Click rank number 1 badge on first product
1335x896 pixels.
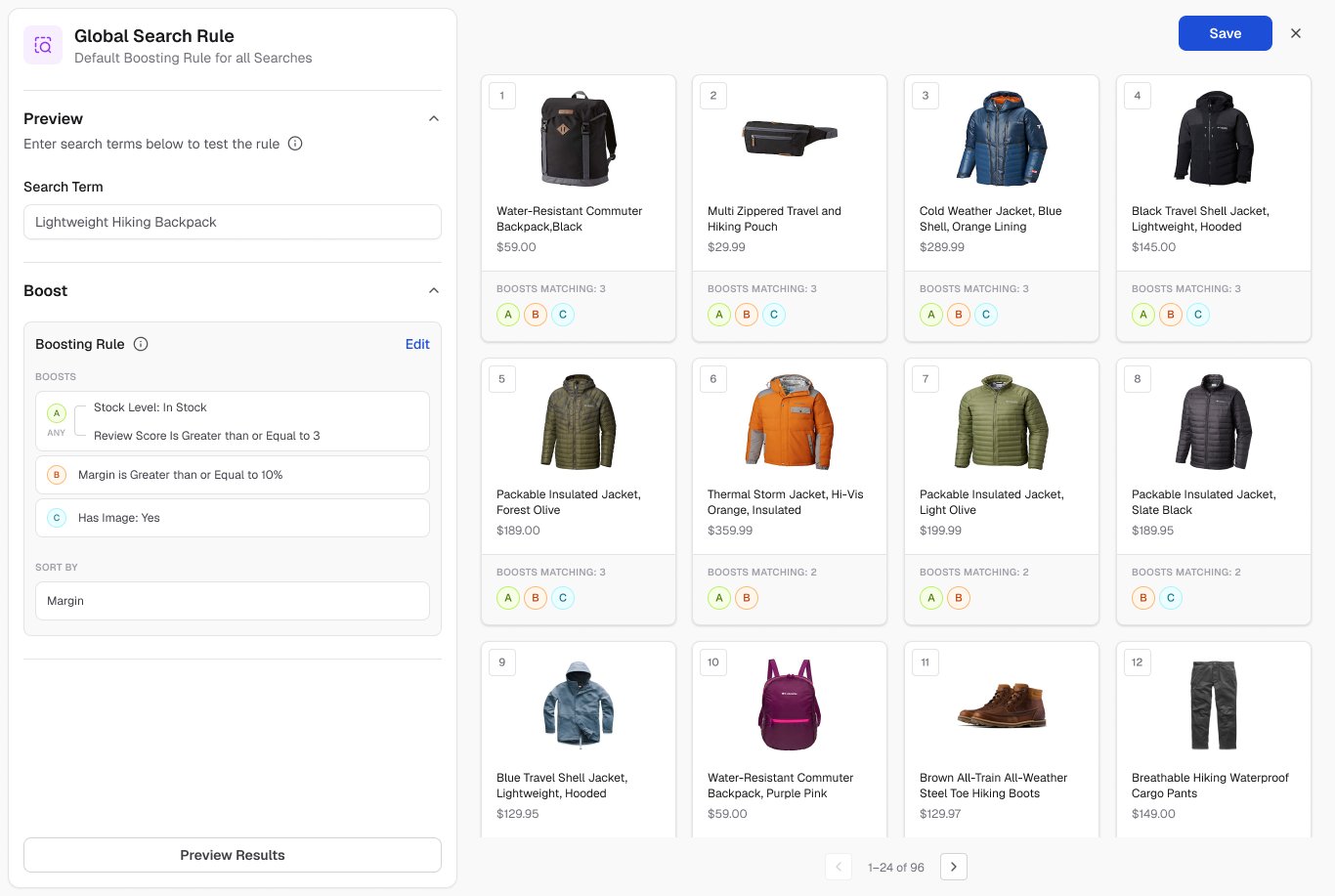click(x=502, y=96)
